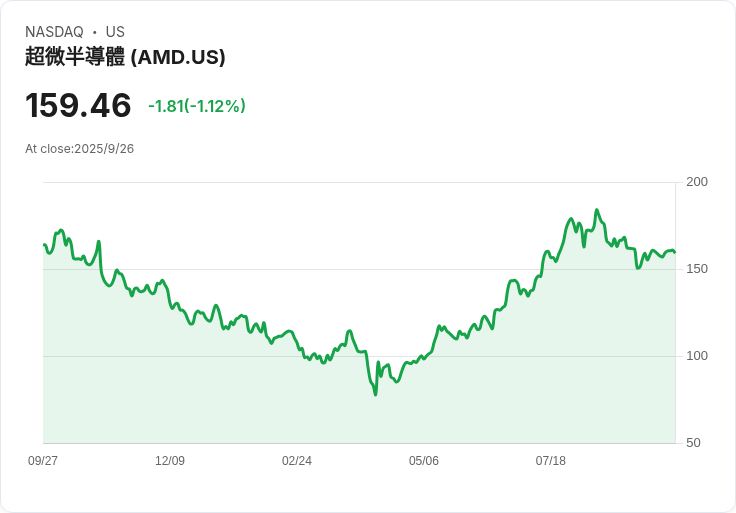736x513 pixels.
Task: Open the 超微半導體 (AMD.US) stock title
Action: pyautogui.click(x=125, y=57)
